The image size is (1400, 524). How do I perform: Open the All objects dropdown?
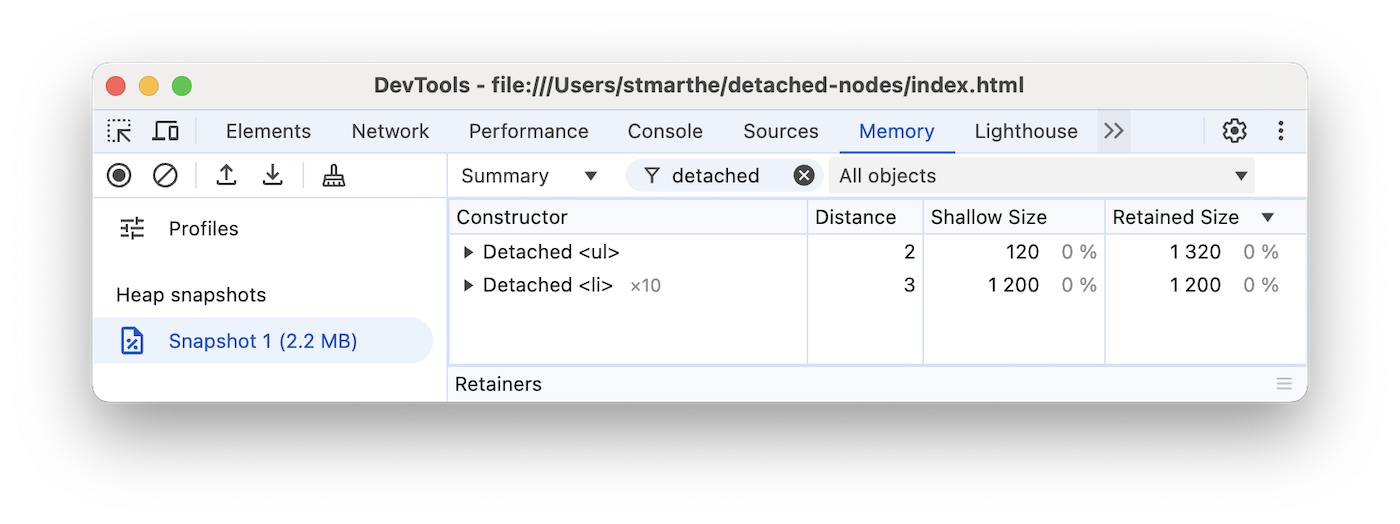[1042, 176]
